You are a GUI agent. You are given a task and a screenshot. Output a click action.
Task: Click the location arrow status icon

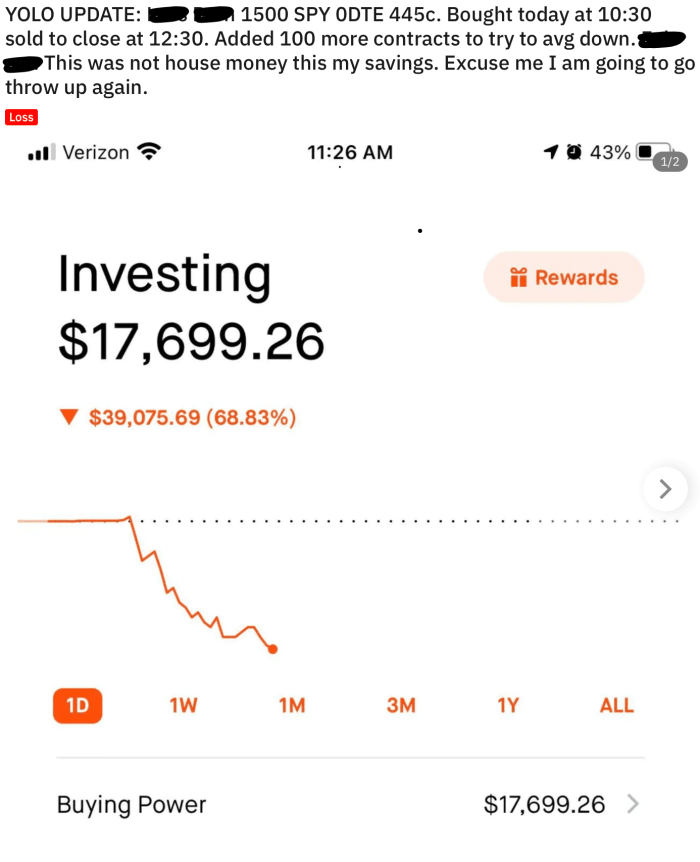tap(550, 152)
